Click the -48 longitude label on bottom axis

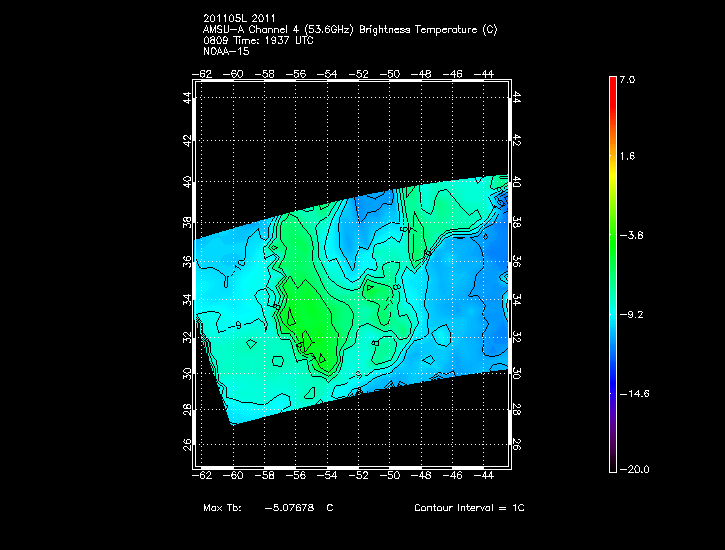click(421, 476)
